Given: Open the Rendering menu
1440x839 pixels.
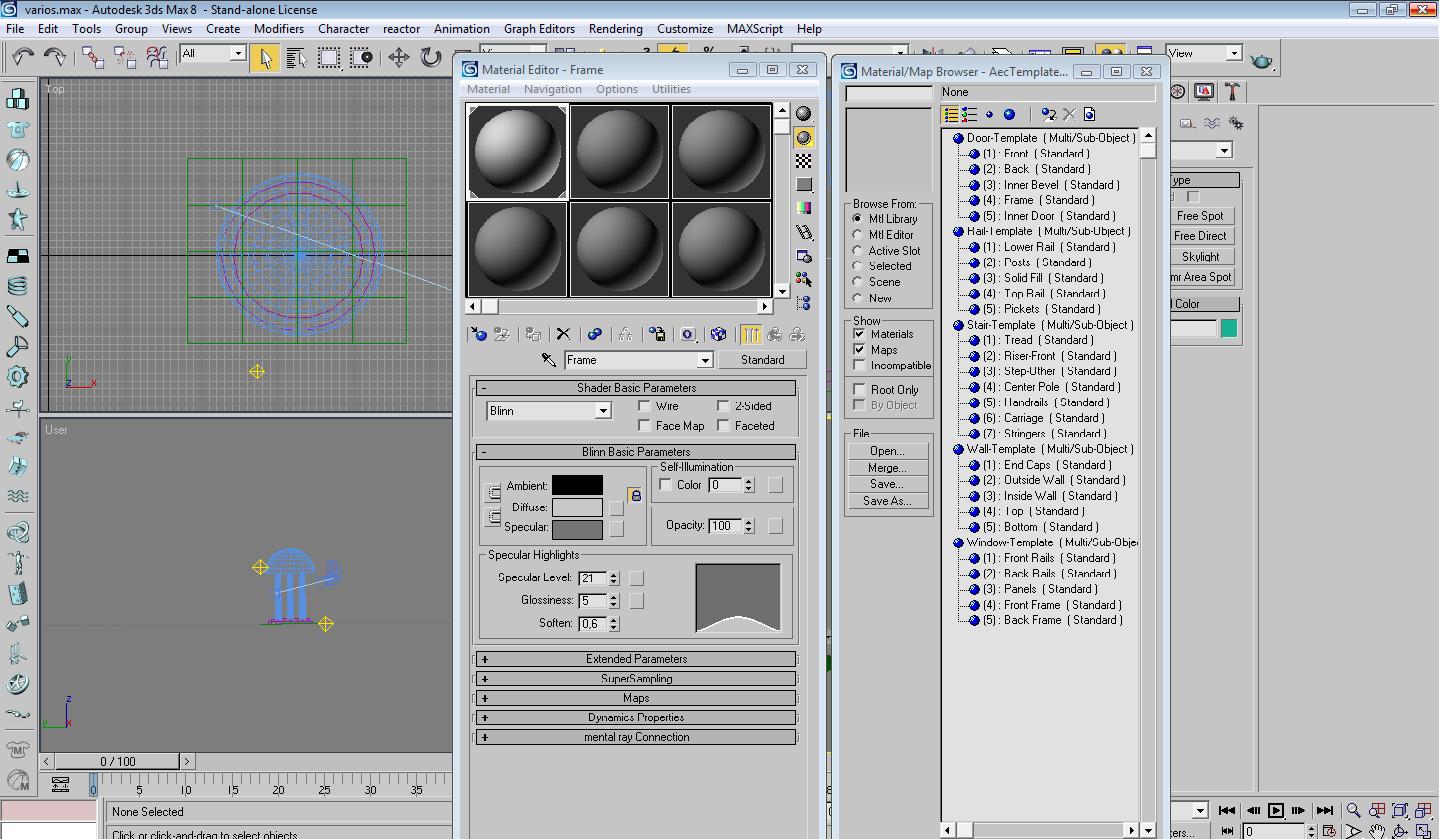Looking at the screenshot, I should pyautogui.click(x=615, y=29).
